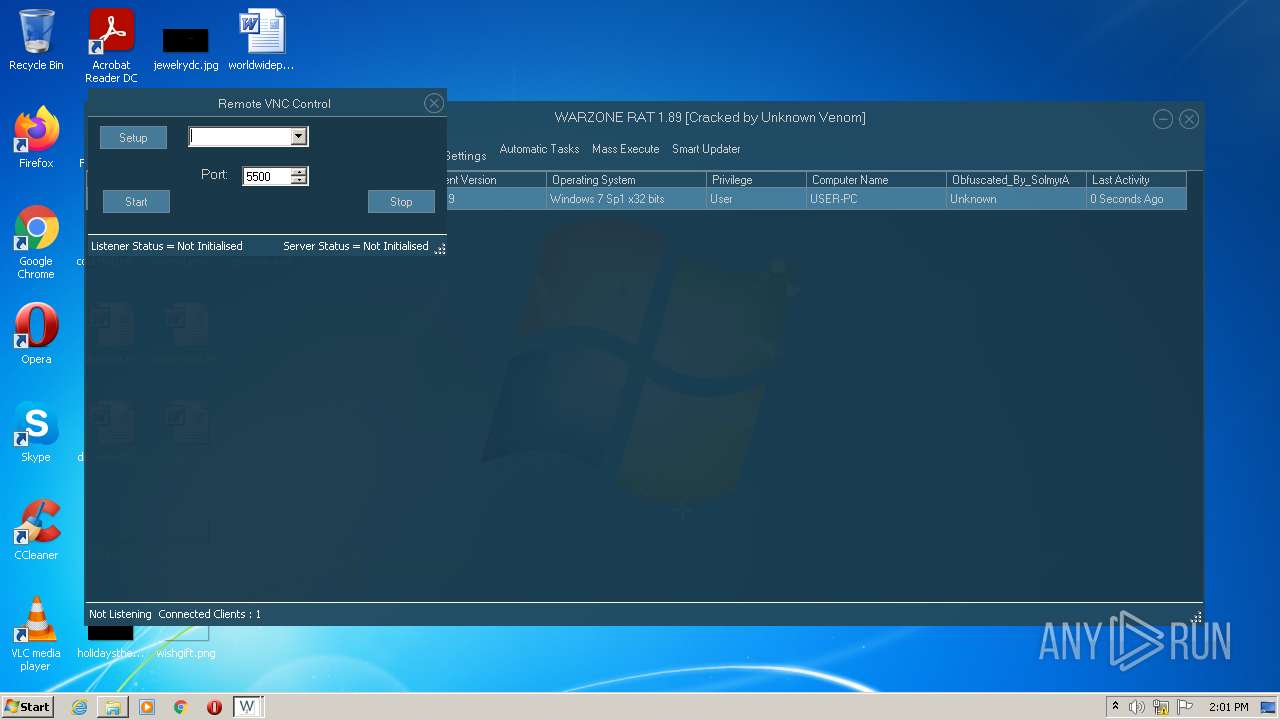Open Internet Explorer from taskbar
The height and width of the screenshot is (720, 1280).
79,707
